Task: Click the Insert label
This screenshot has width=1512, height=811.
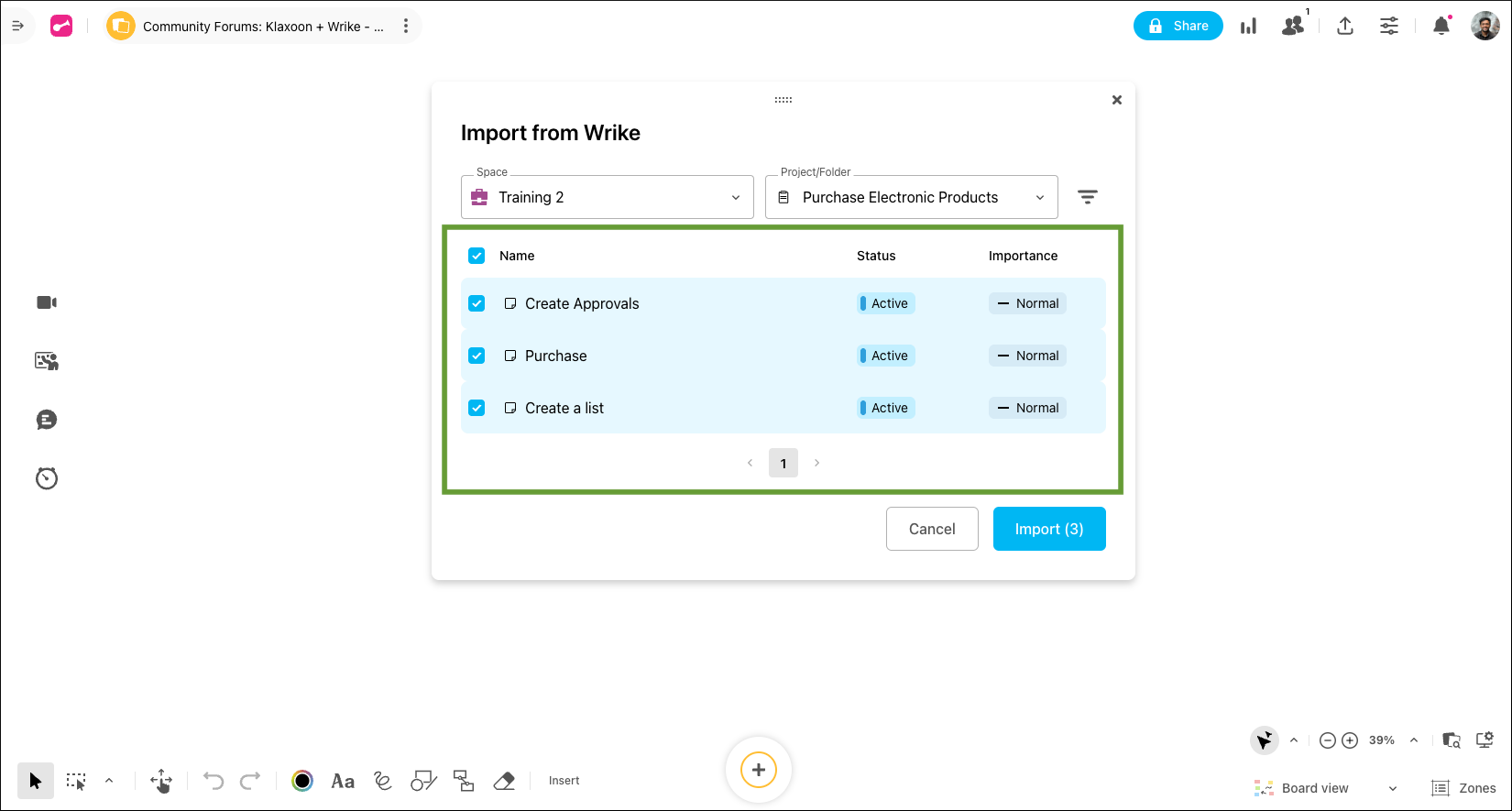Action: (x=564, y=781)
